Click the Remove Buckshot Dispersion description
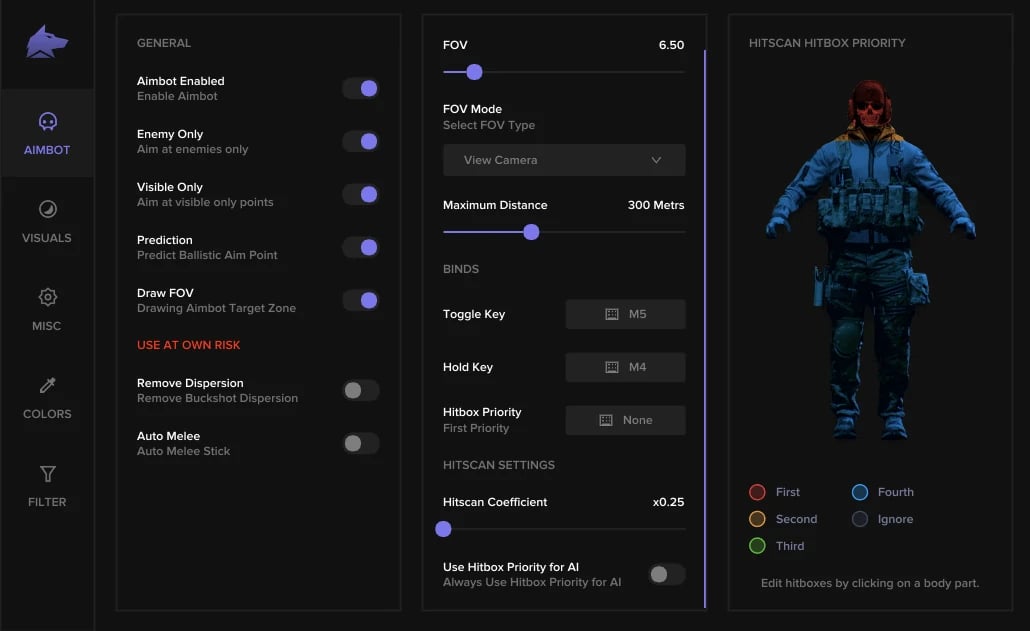The width and height of the screenshot is (1030, 631). (217, 398)
